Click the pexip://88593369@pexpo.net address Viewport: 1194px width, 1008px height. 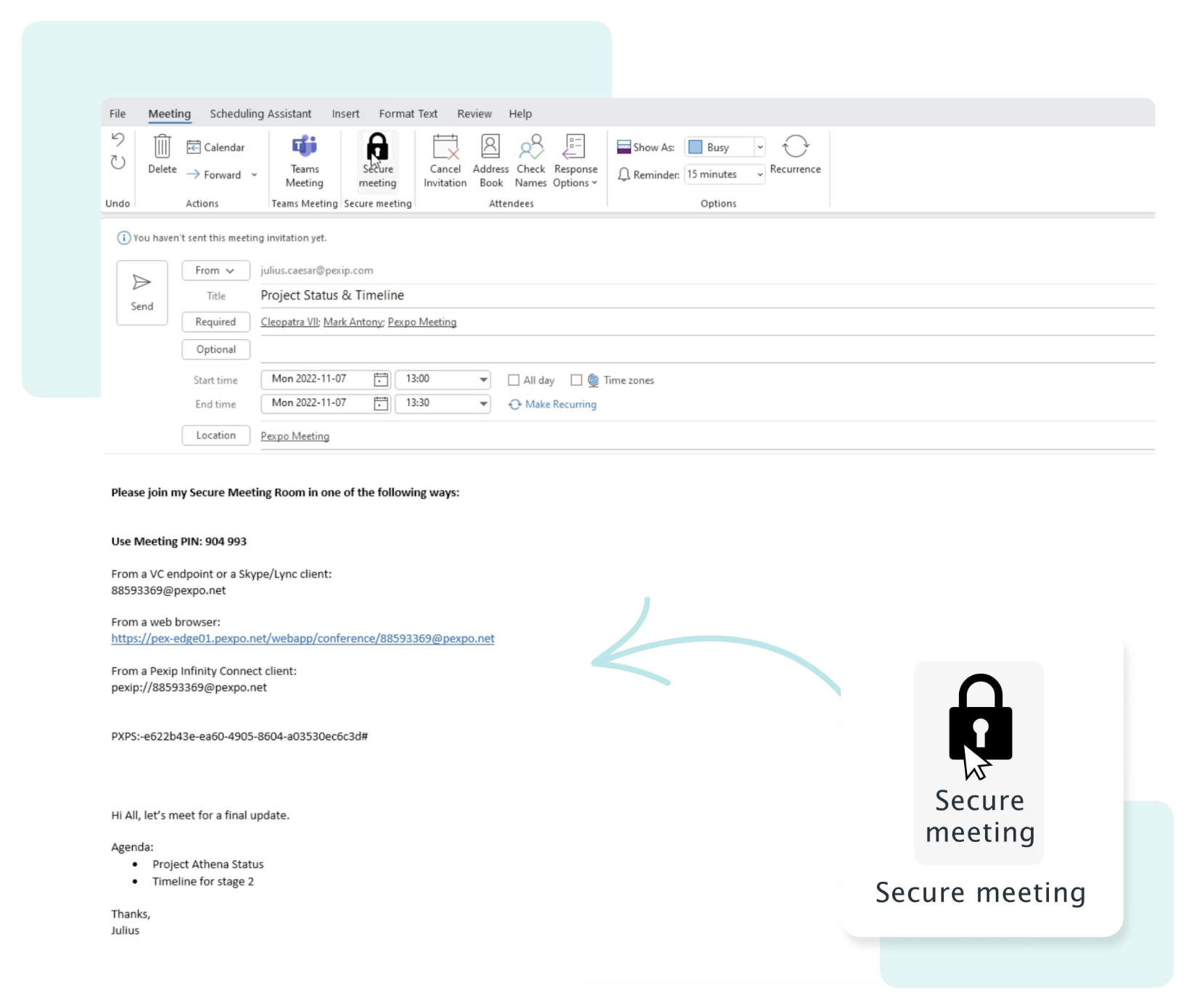[189, 687]
